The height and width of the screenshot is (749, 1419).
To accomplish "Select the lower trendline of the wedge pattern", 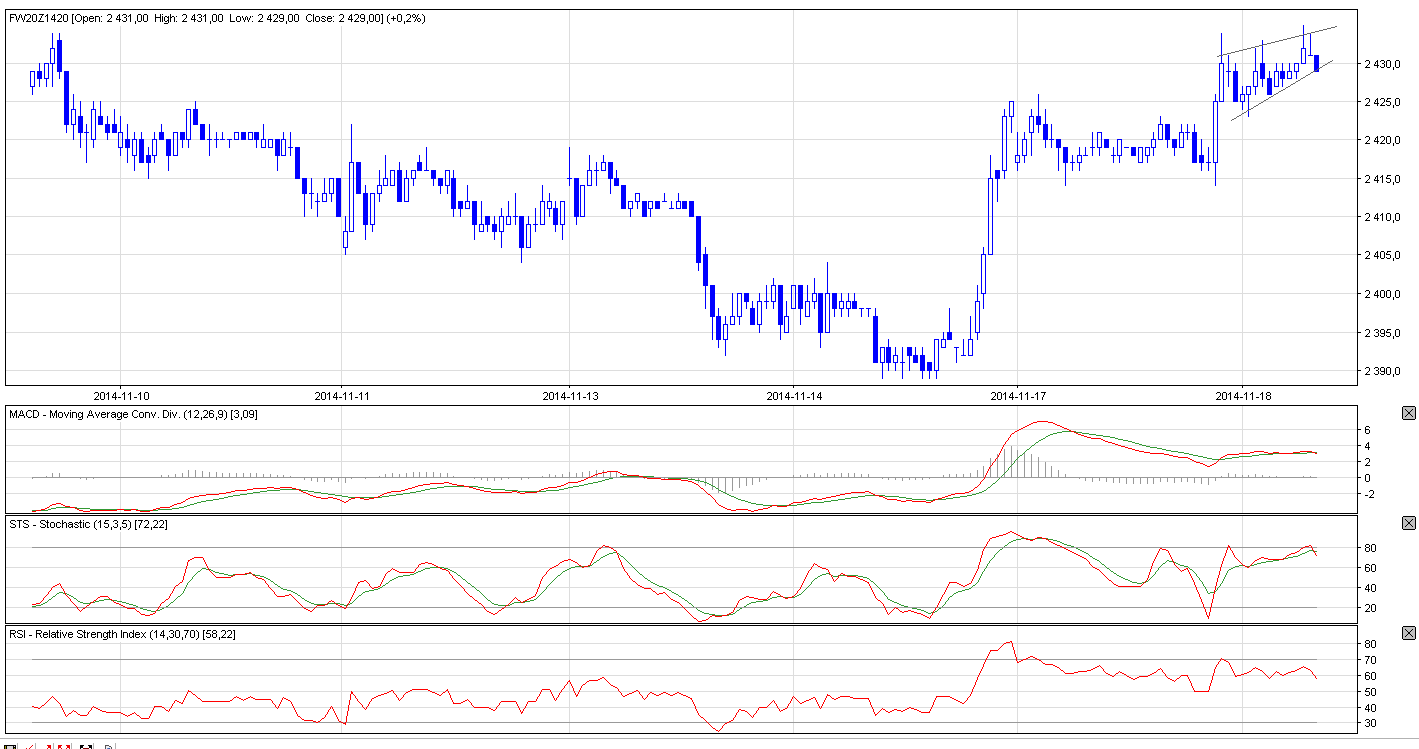I will click(1280, 92).
